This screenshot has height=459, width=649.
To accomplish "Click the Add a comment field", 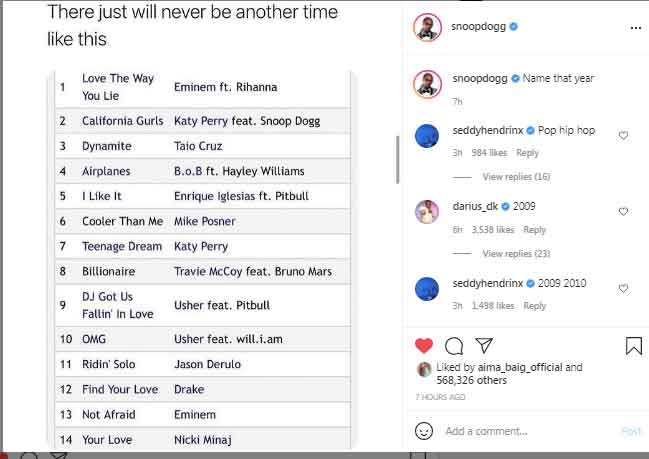I will coord(520,431).
